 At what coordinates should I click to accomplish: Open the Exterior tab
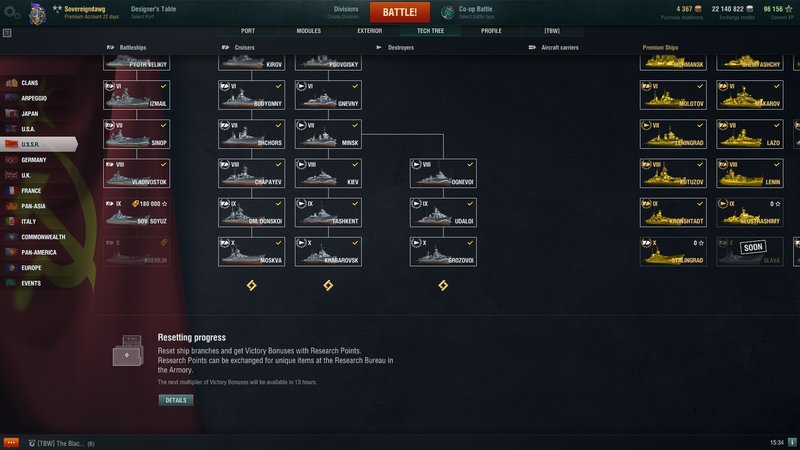click(x=369, y=31)
